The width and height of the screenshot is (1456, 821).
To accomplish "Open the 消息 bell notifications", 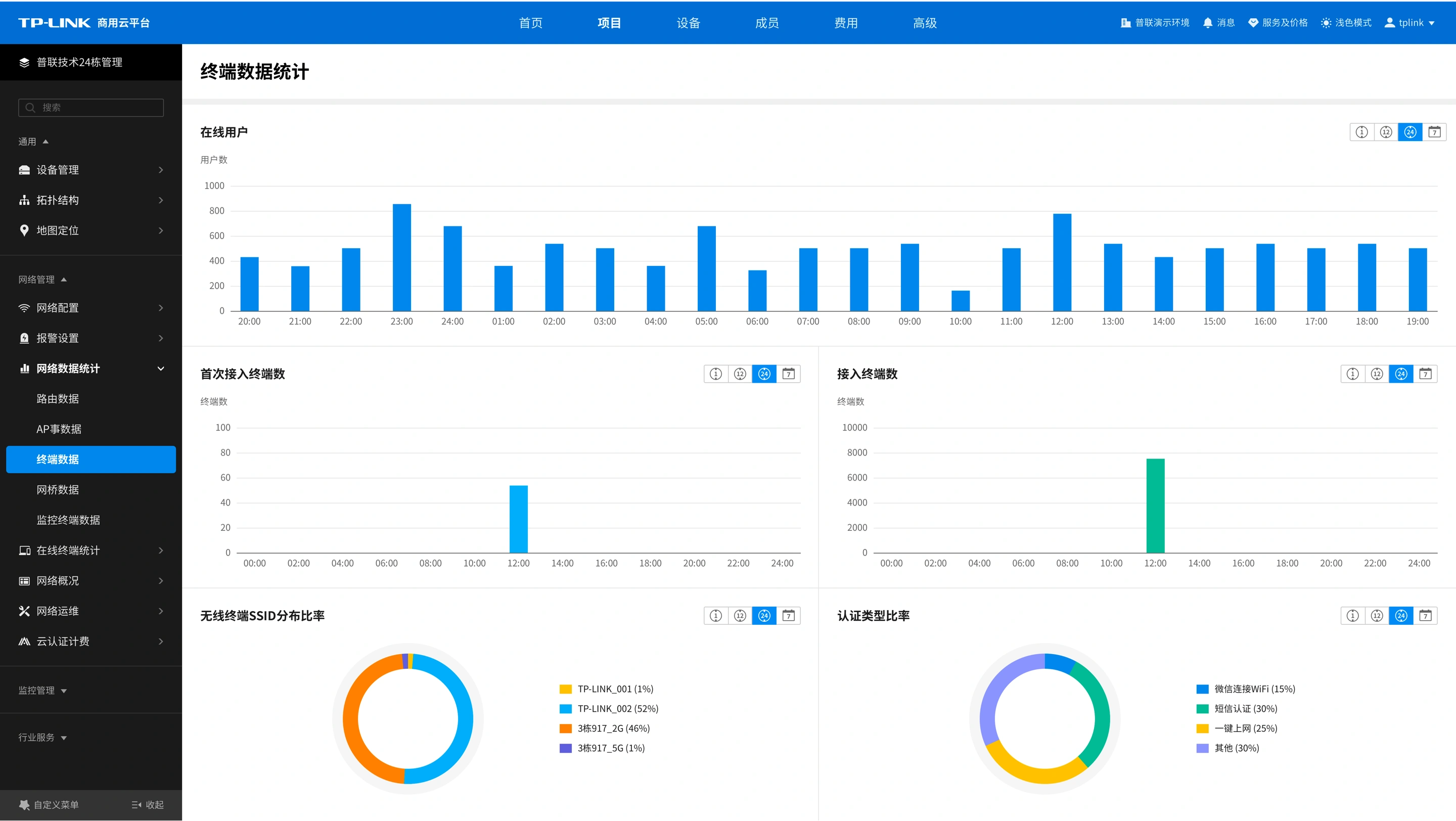I will pyautogui.click(x=1218, y=23).
